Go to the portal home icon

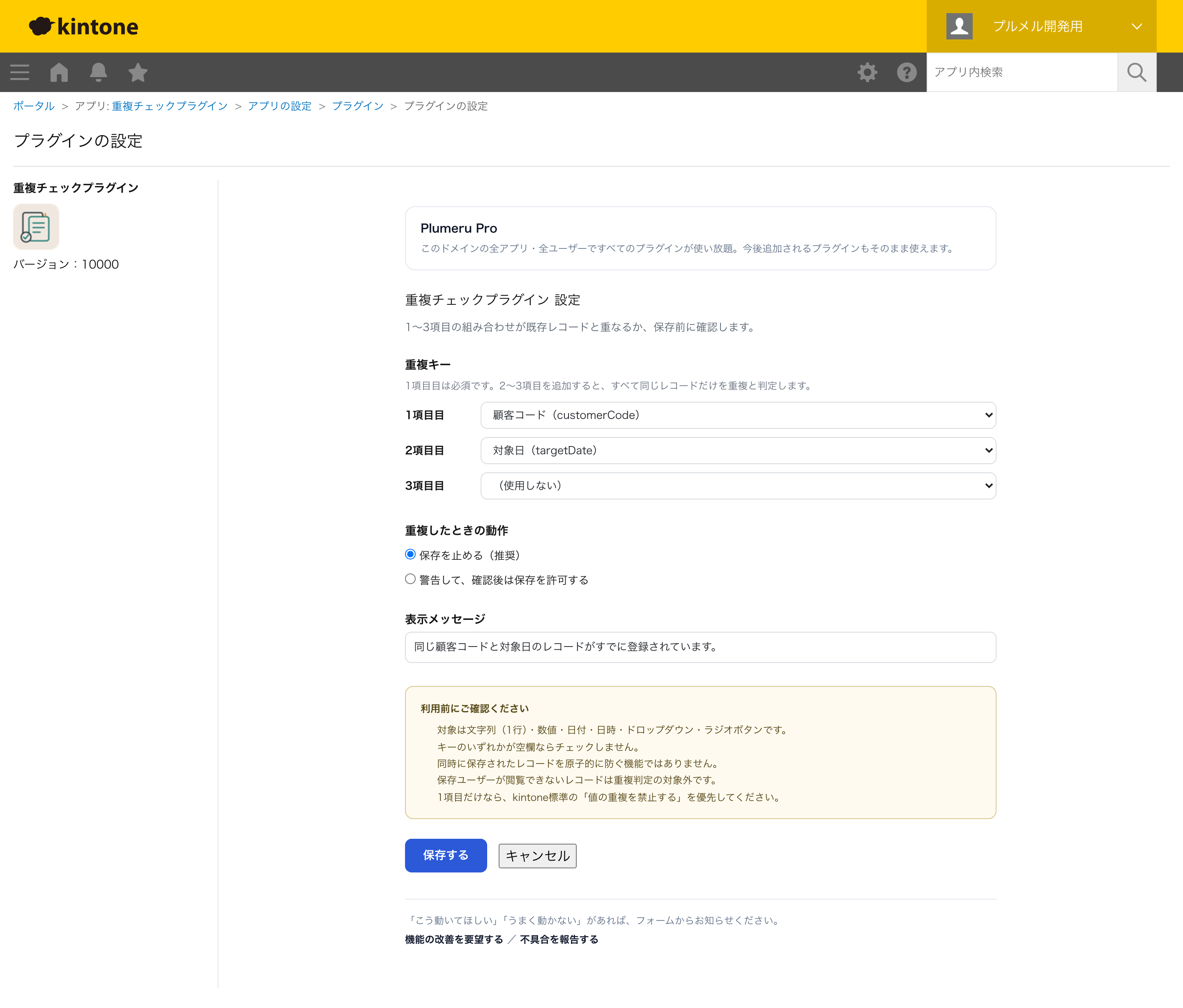(x=59, y=72)
